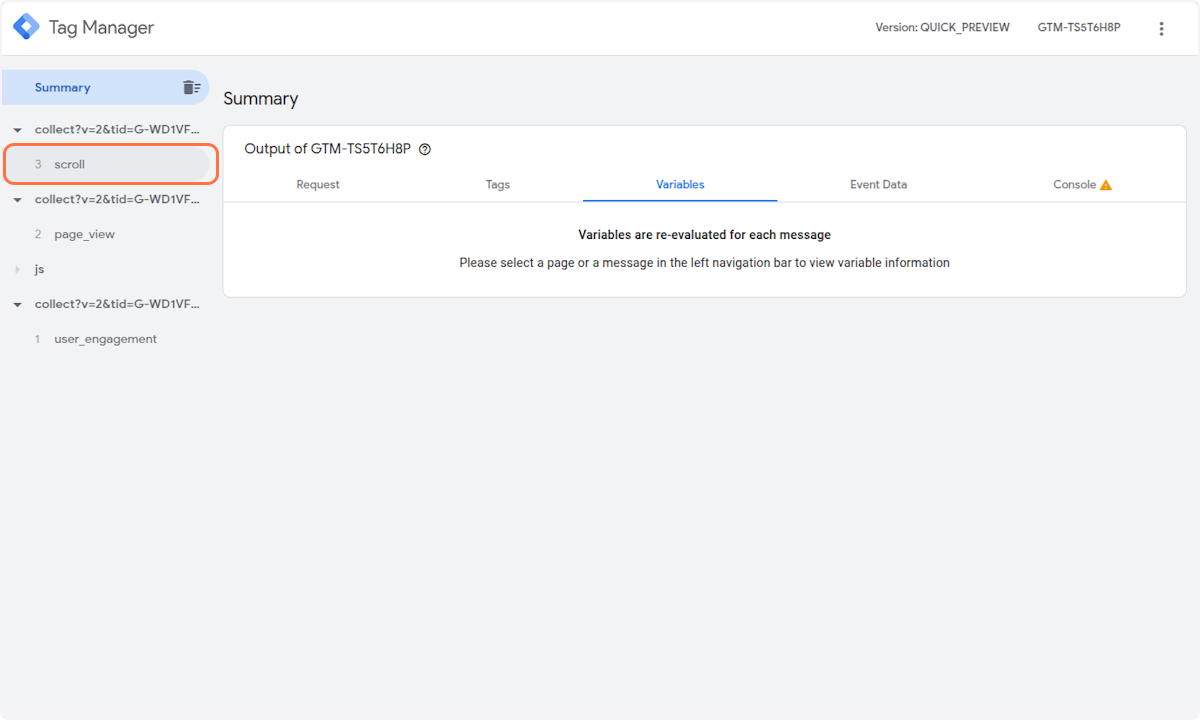
Task: Open the three-dot overflow menu
Action: 1161,28
